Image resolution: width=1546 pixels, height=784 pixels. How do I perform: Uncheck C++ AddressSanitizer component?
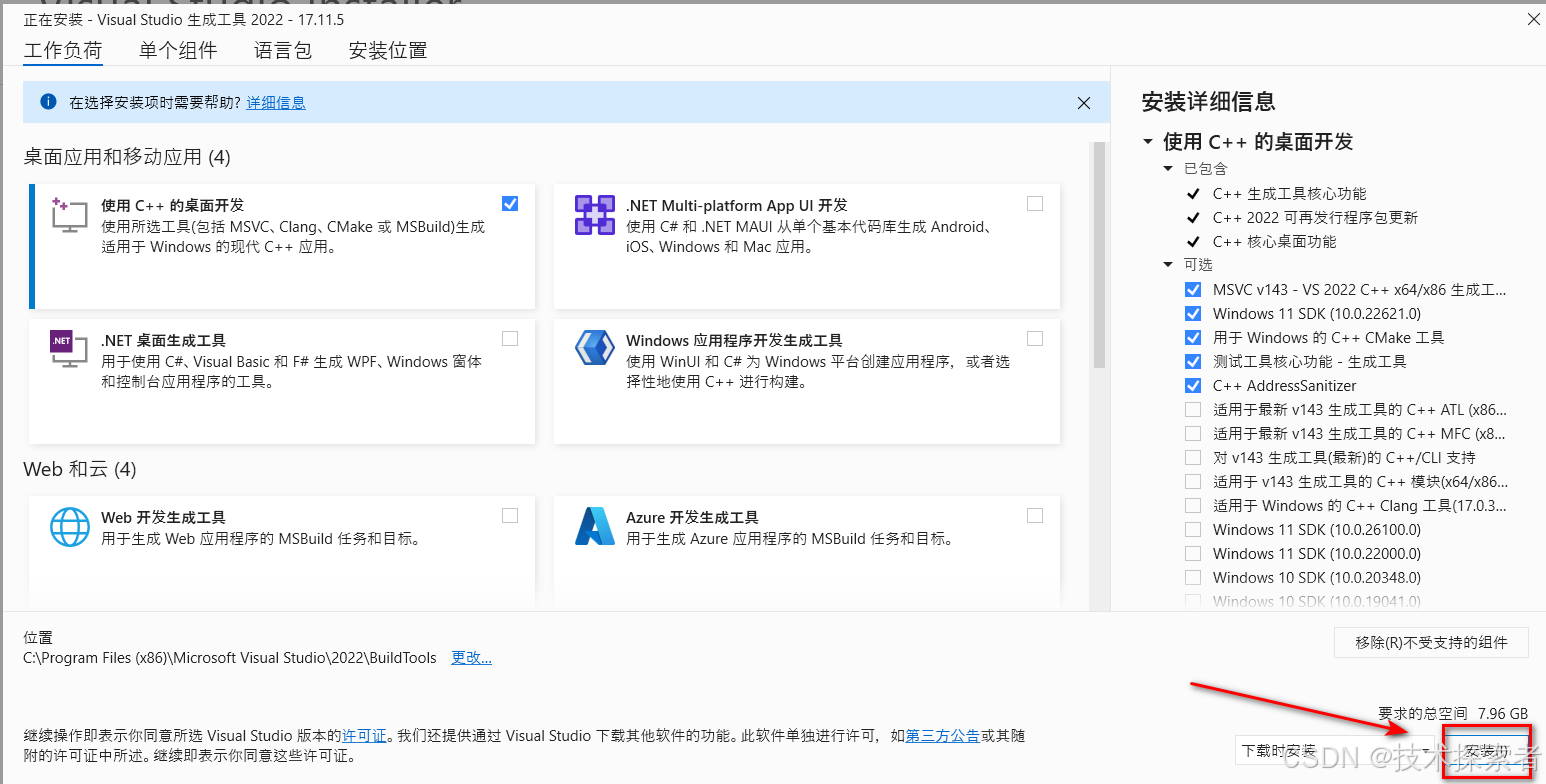pos(1193,385)
